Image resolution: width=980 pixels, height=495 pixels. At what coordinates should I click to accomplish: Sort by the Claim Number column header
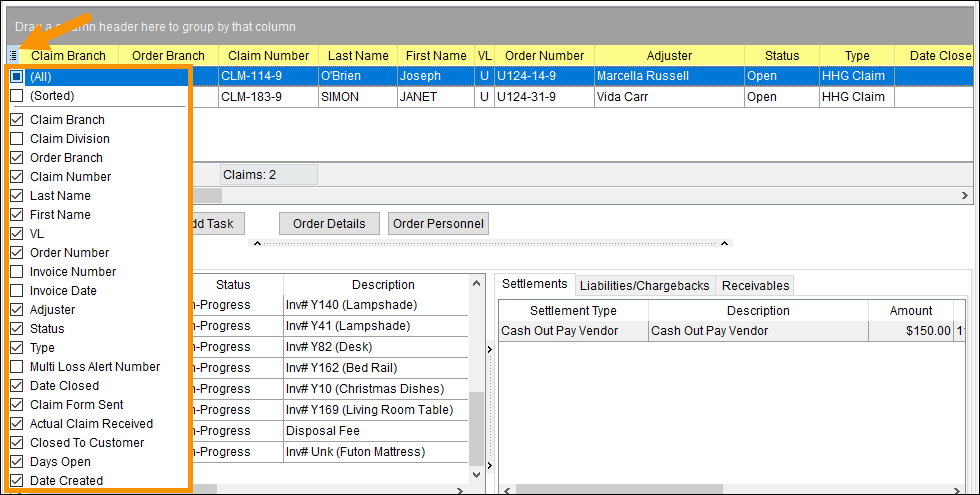click(268, 56)
